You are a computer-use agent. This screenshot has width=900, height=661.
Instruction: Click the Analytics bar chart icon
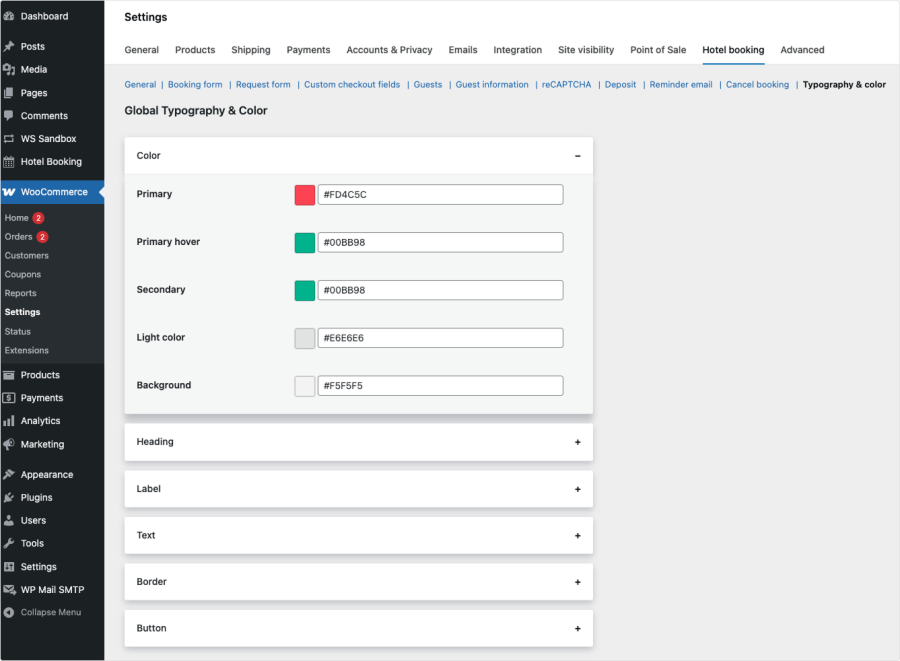click(9, 421)
